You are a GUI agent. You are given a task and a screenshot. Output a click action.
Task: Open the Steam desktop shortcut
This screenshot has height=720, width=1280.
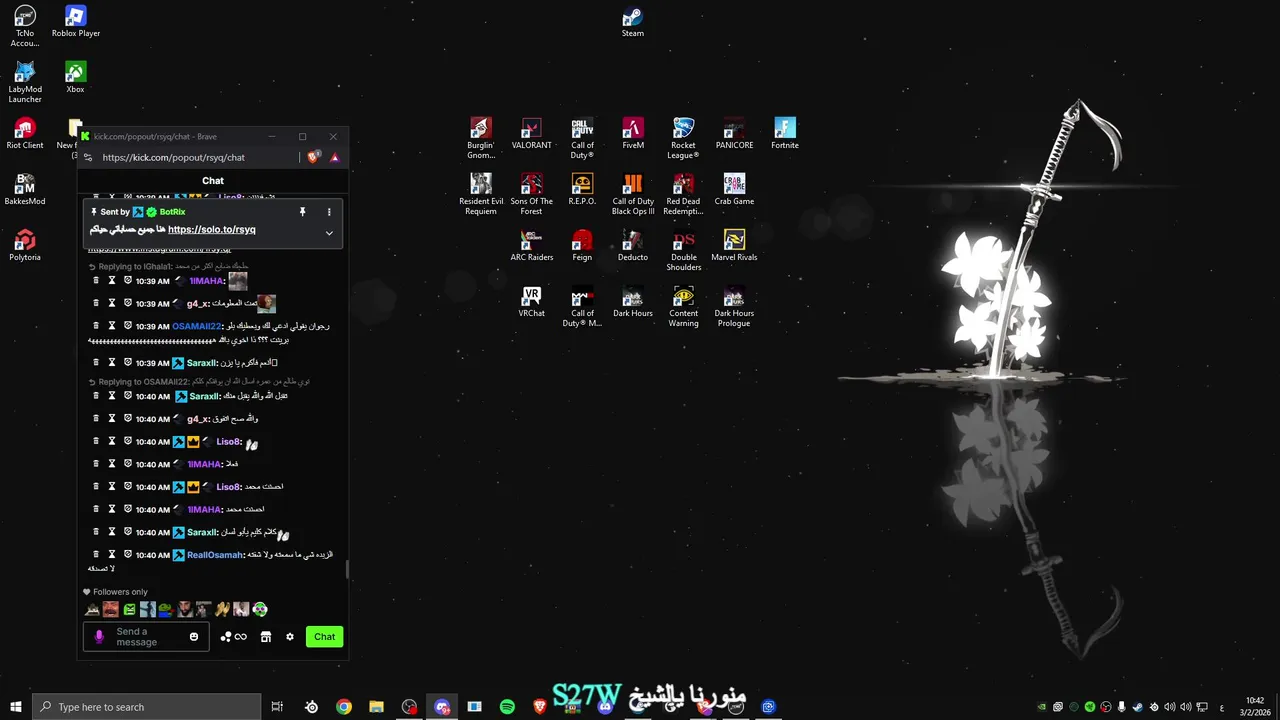(x=632, y=22)
